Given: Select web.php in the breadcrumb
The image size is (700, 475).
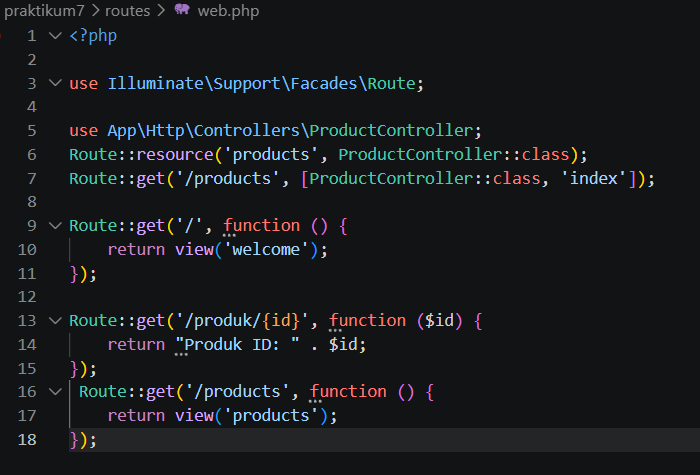Looking at the screenshot, I should pyautogui.click(x=228, y=10).
